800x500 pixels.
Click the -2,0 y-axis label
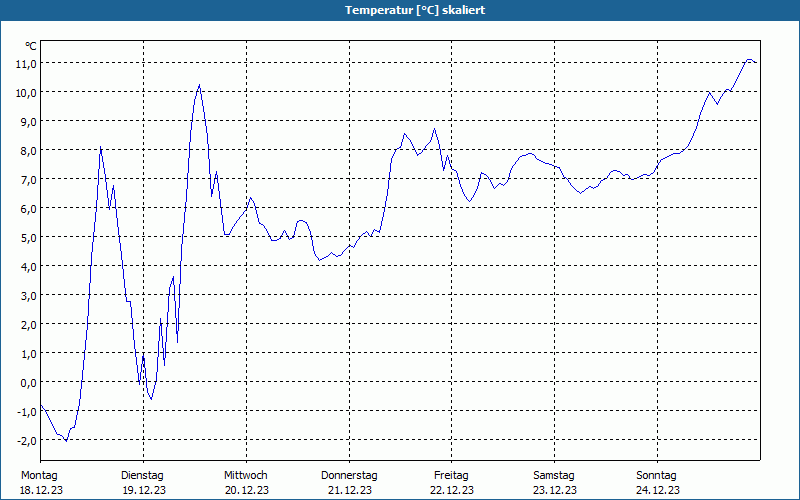click(27, 441)
